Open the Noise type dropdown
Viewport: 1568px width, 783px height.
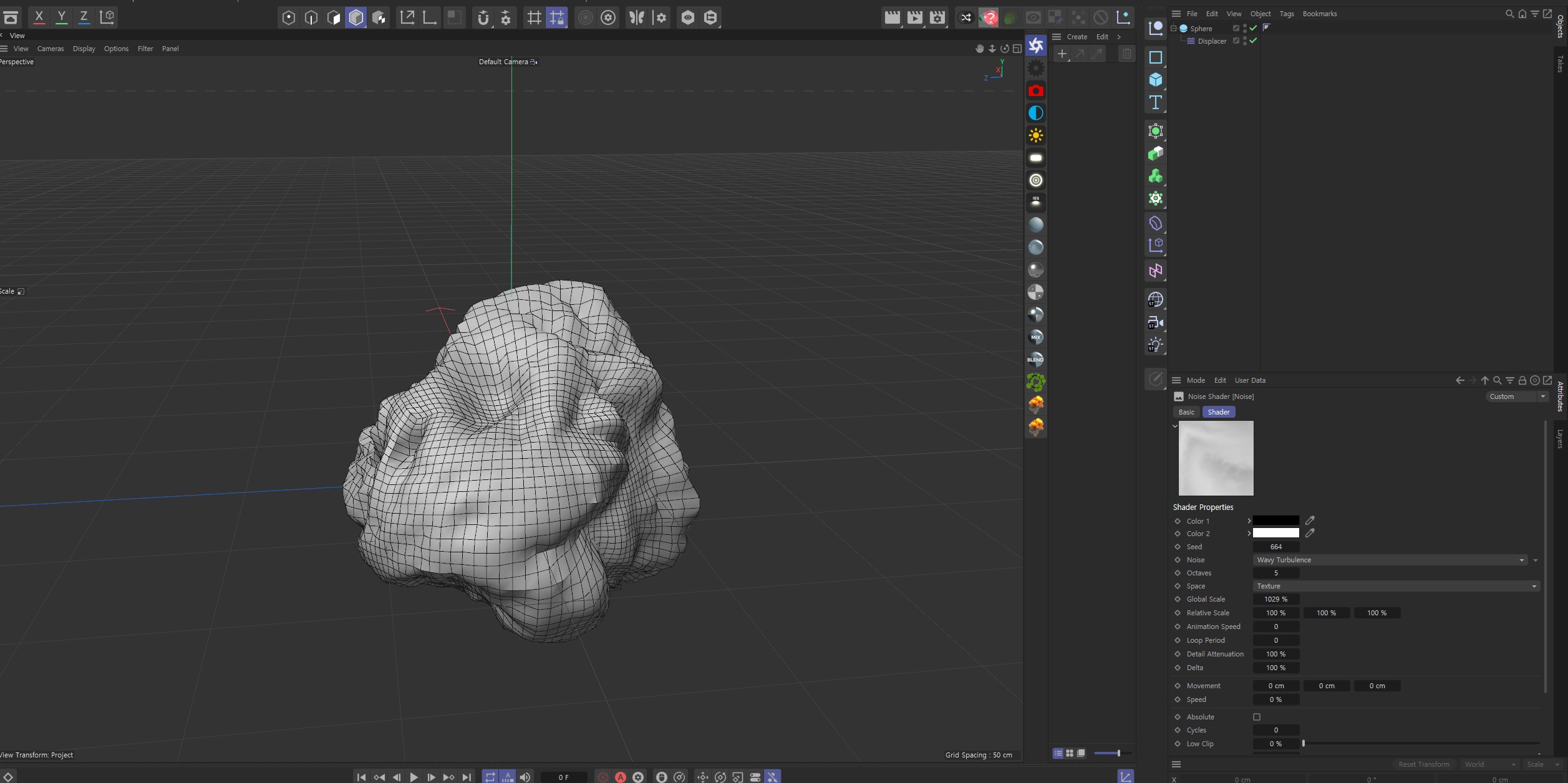coord(1390,560)
